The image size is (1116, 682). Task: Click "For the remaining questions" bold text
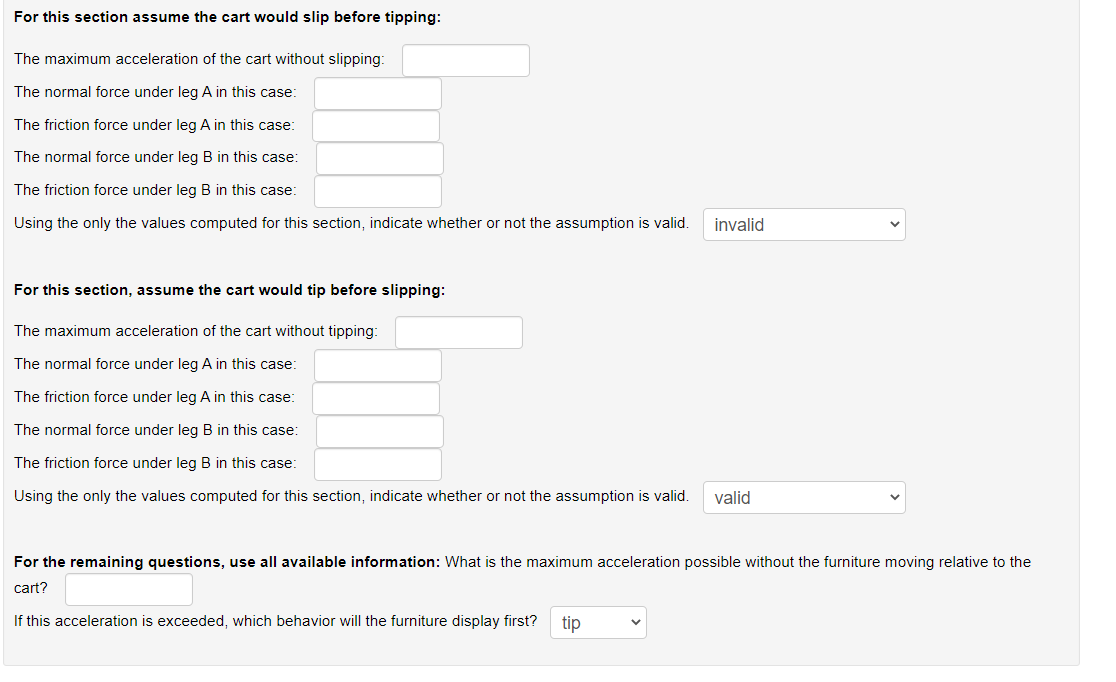[x=227, y=562]
